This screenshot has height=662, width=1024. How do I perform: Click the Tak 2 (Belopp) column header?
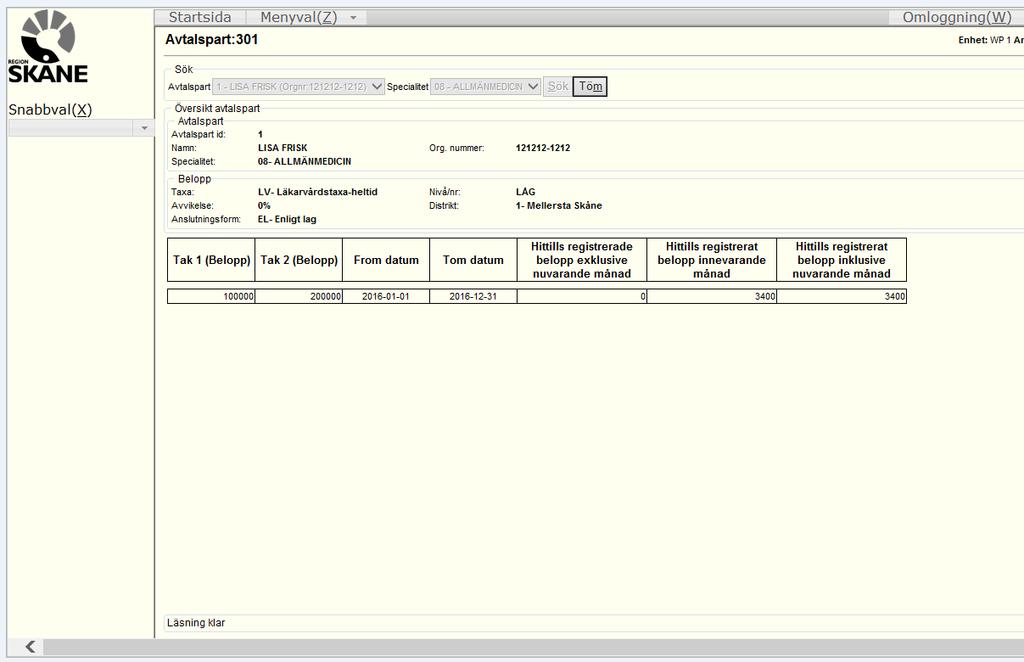(x=299, y=260)
